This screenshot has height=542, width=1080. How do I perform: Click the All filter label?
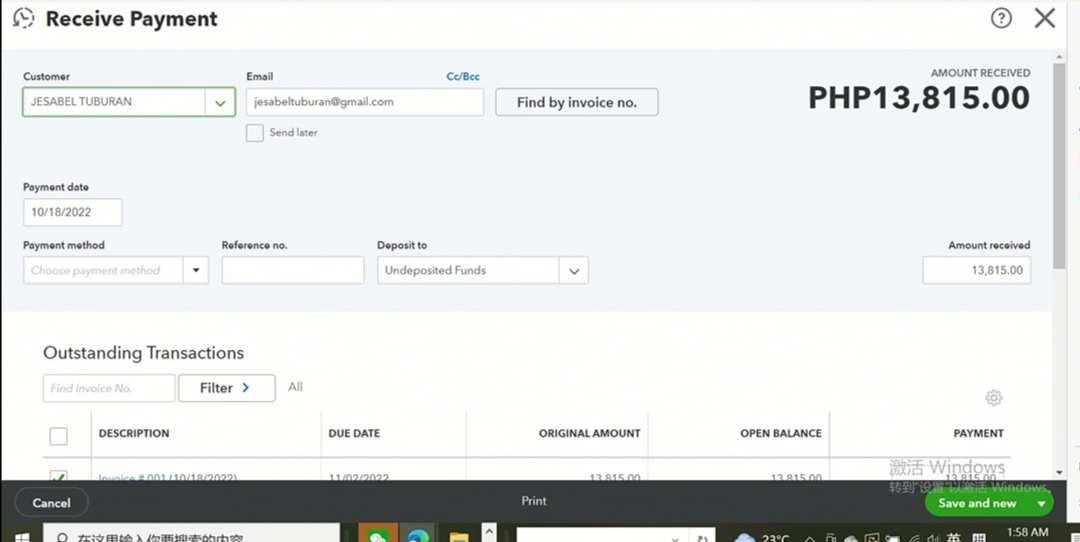[295, 387]
